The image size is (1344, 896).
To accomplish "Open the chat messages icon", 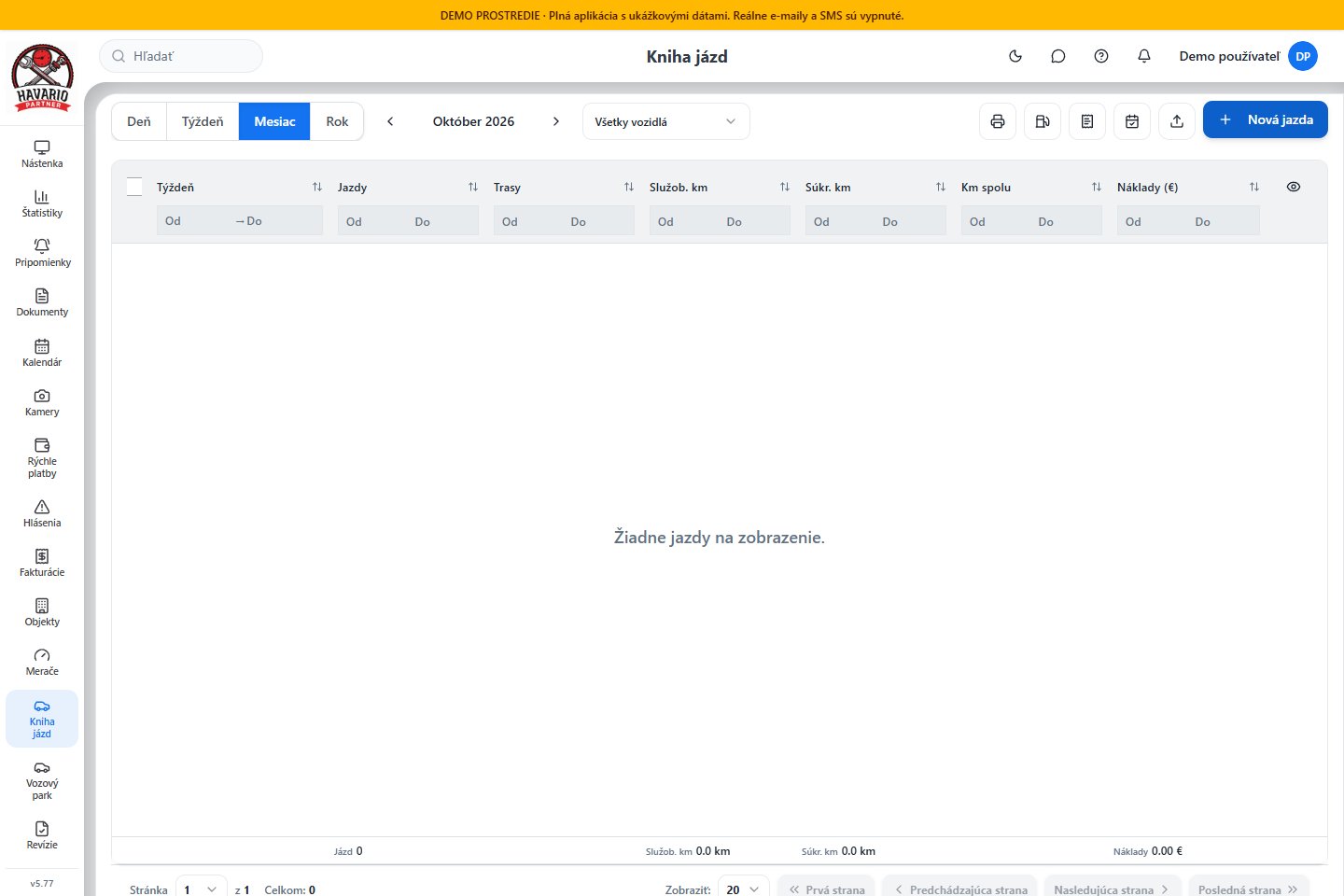I will pos(1058,56).
